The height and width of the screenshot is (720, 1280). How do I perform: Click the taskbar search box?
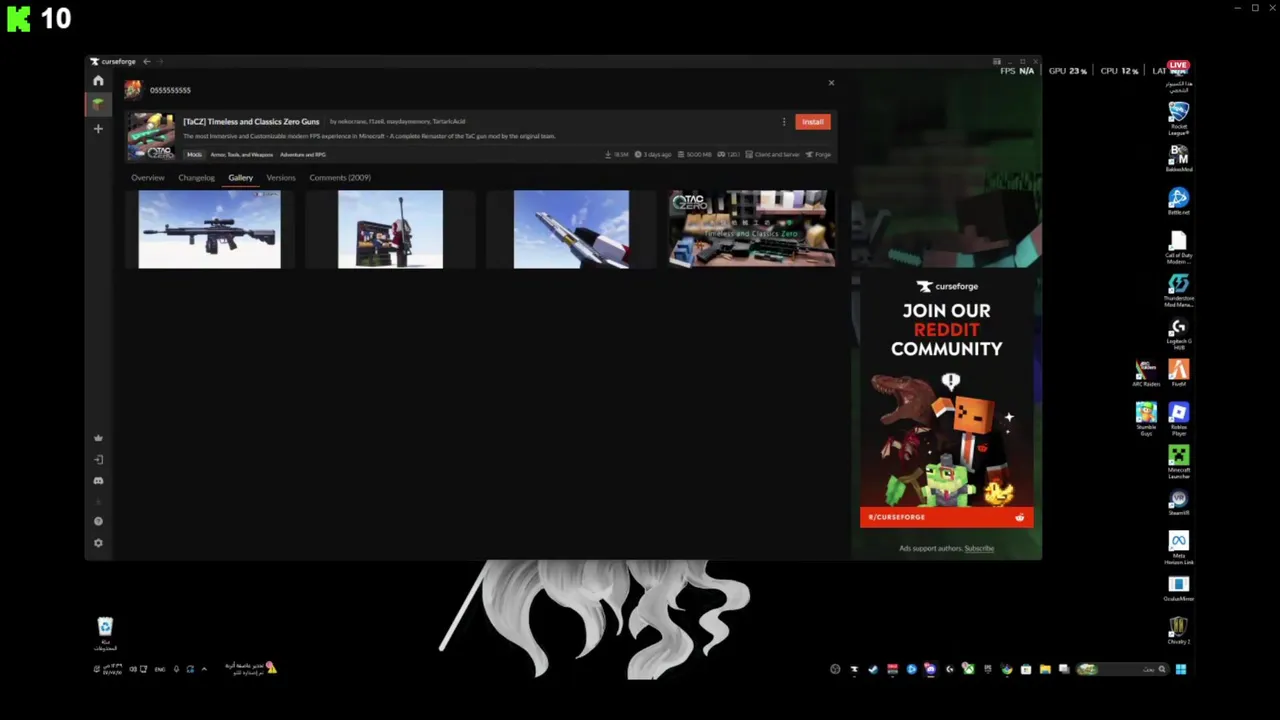(1123, 669)
